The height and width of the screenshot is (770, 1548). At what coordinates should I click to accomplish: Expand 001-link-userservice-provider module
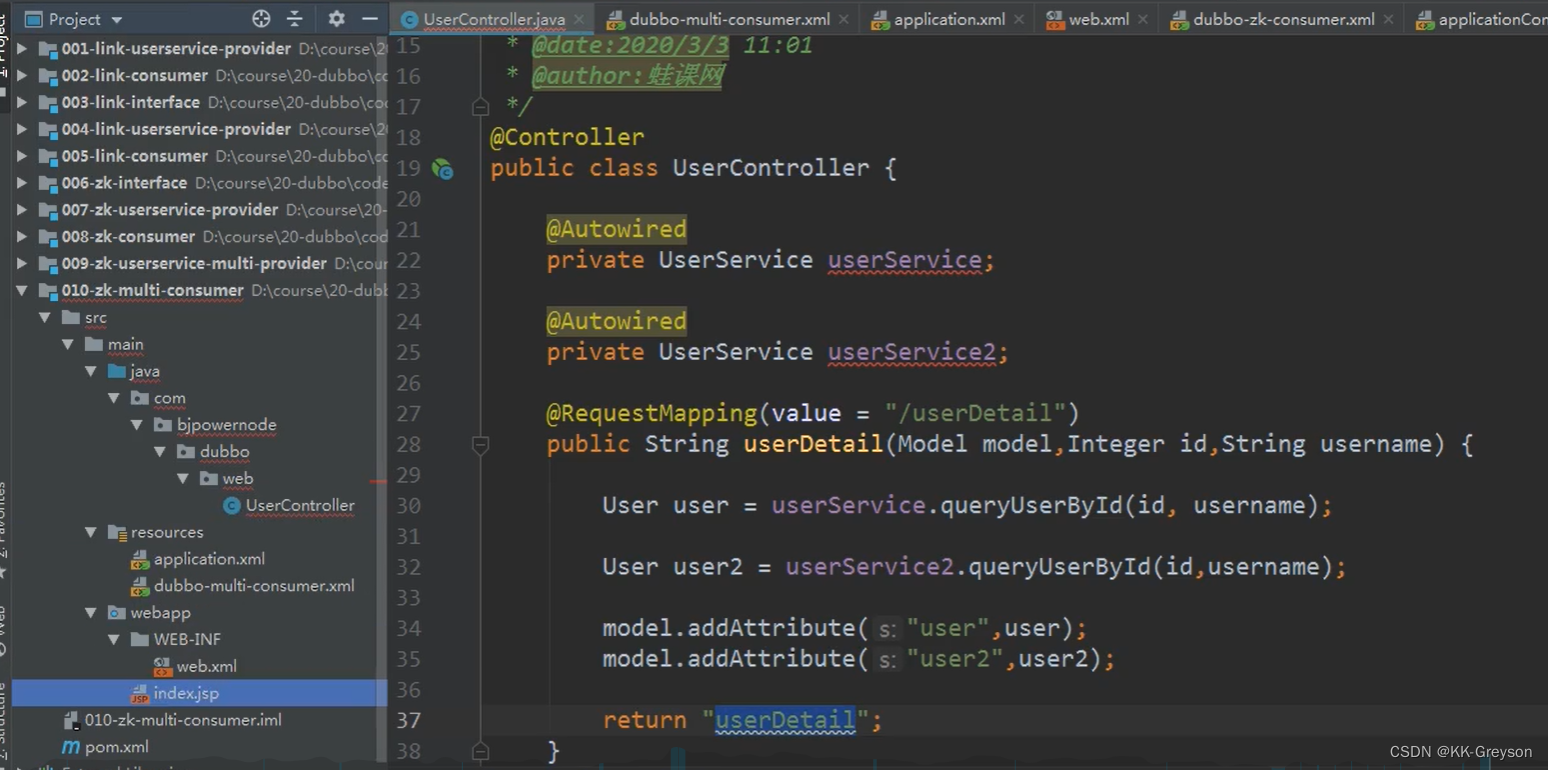pyautogui.click(x=21, y=48)
